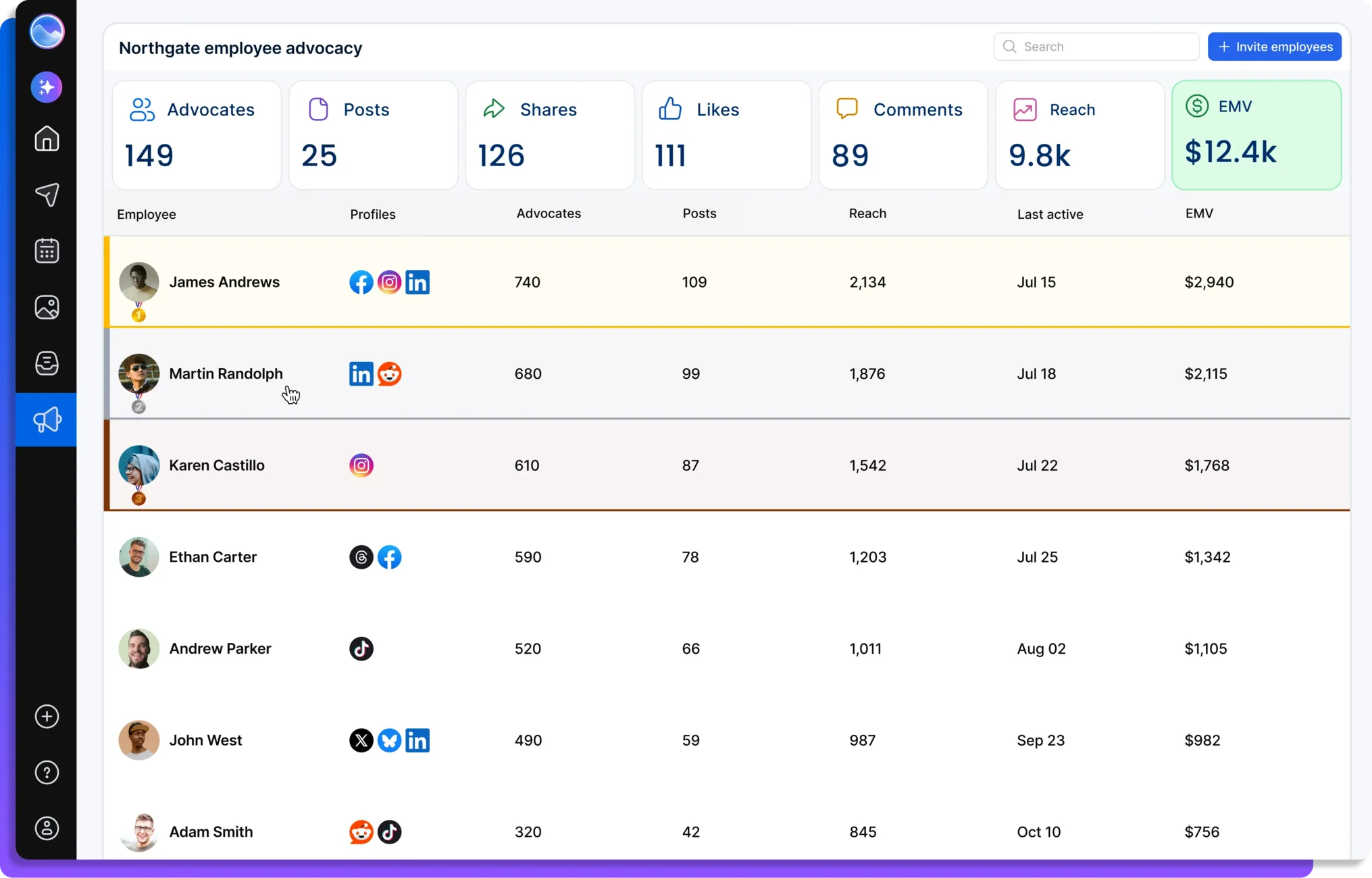Viewport: 1372px width, 878px height.
Task: Click John West's Bluesky profile icon
Action: tap(389, 740)
